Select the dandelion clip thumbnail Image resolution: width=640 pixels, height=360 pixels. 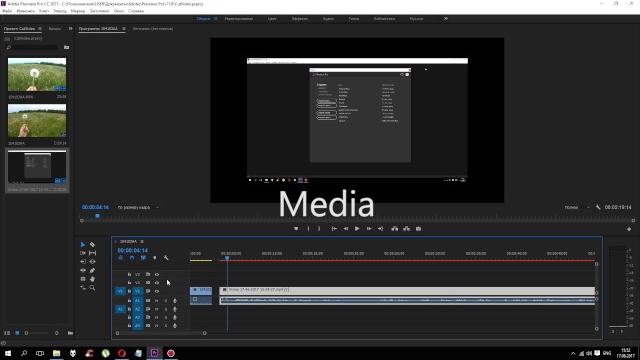[x=37, y=74]
